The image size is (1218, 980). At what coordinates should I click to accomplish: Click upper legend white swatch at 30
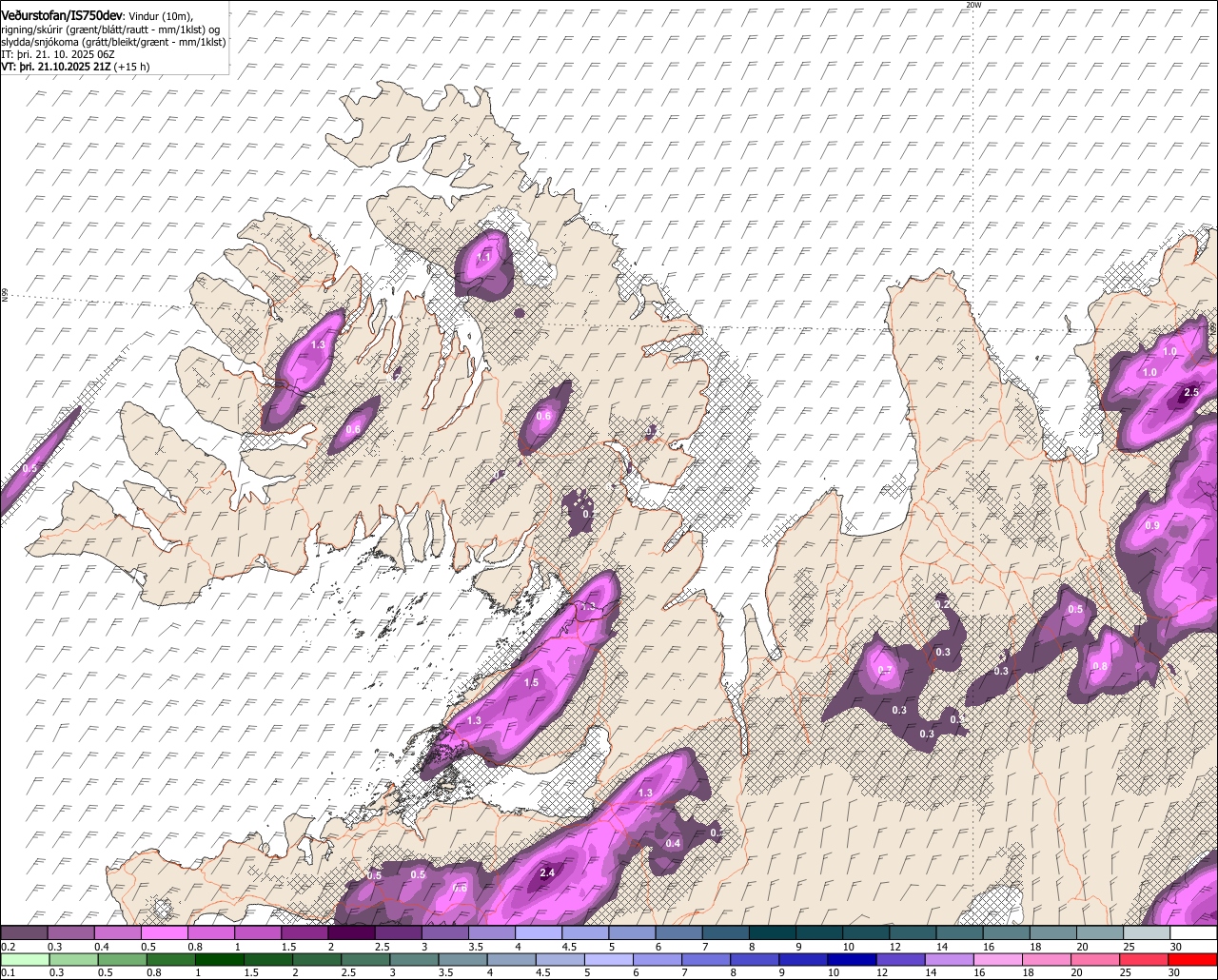1194,933
